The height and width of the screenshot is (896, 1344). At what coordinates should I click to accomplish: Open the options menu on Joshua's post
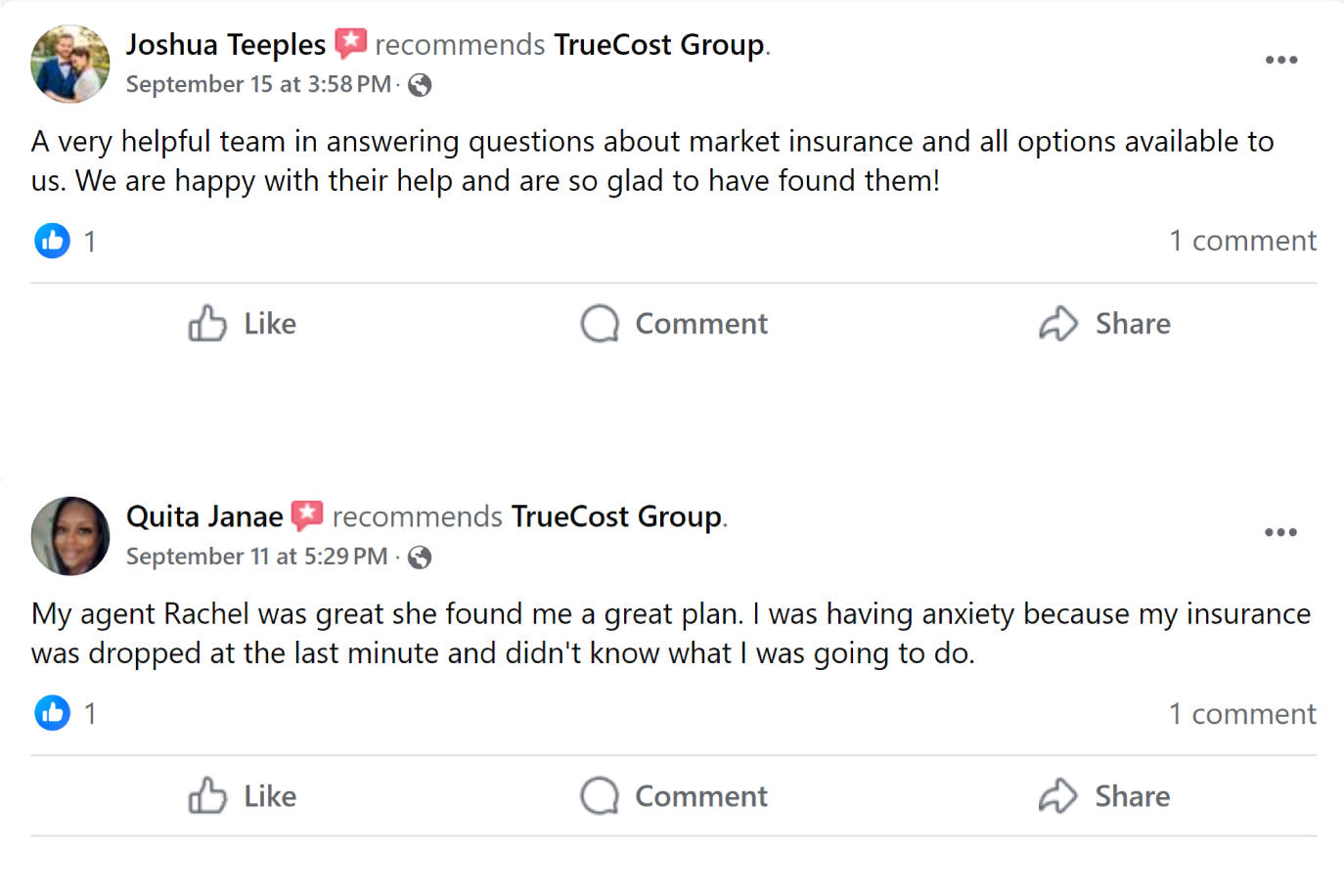[x=1280, y=61]
